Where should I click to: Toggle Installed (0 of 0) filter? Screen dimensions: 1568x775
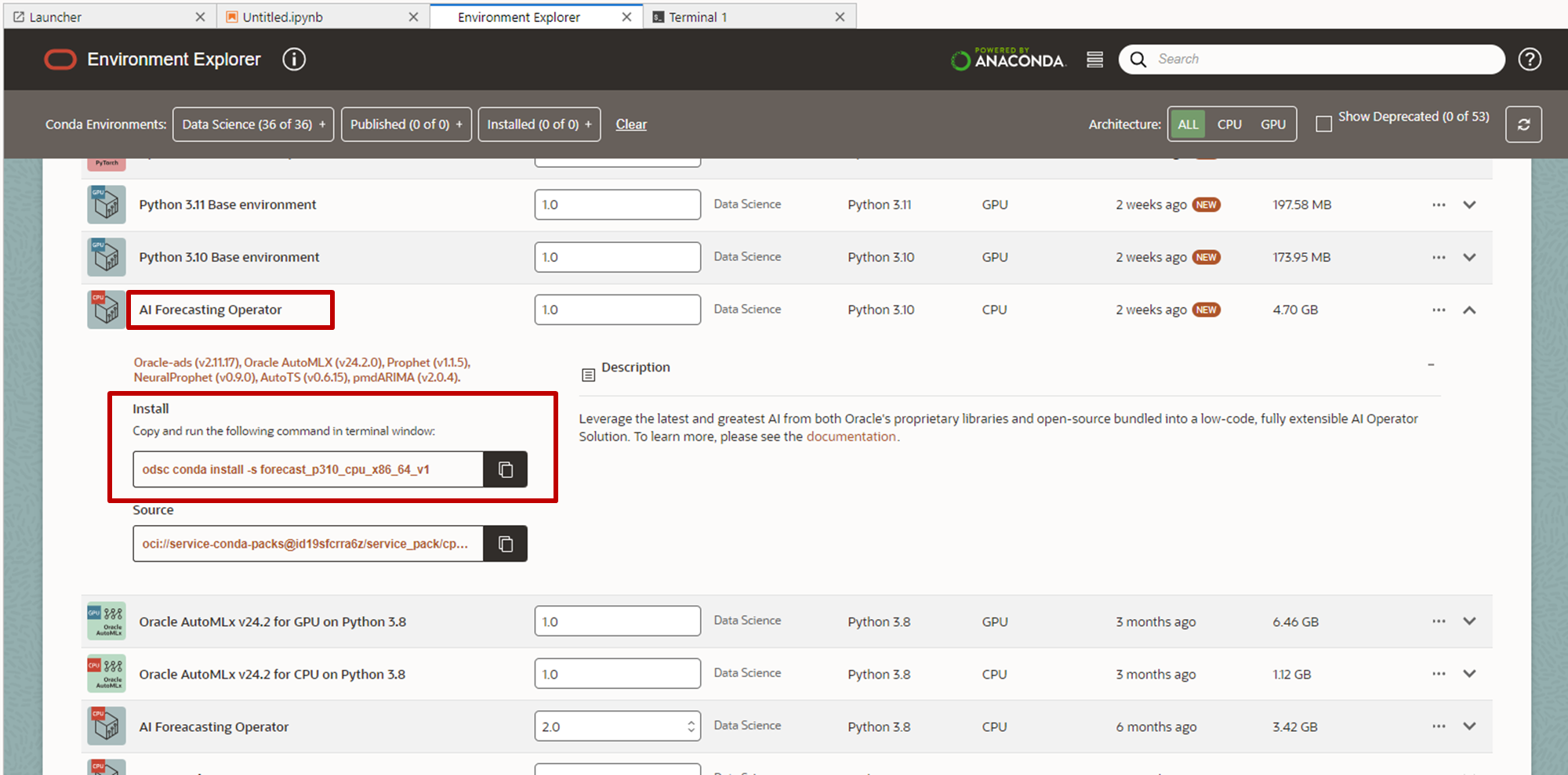[x=539, y=125]
